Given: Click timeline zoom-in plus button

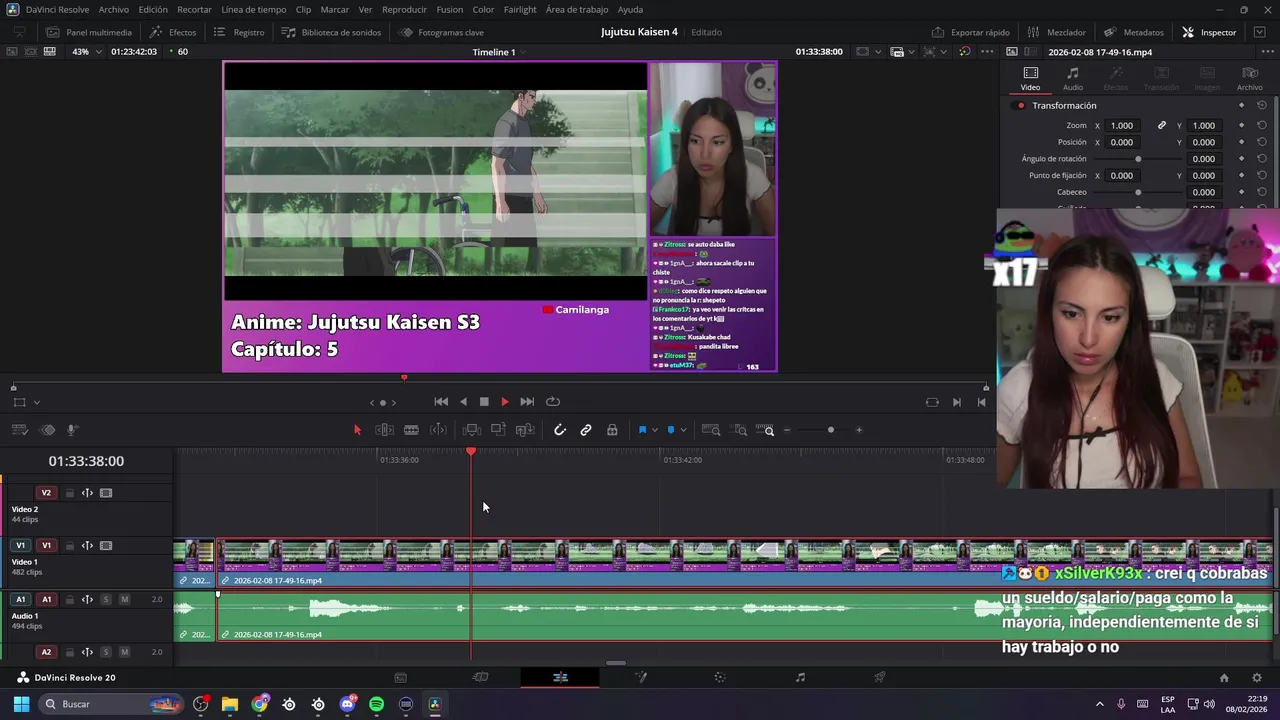Looking at the screenshot, I should 859,430.
